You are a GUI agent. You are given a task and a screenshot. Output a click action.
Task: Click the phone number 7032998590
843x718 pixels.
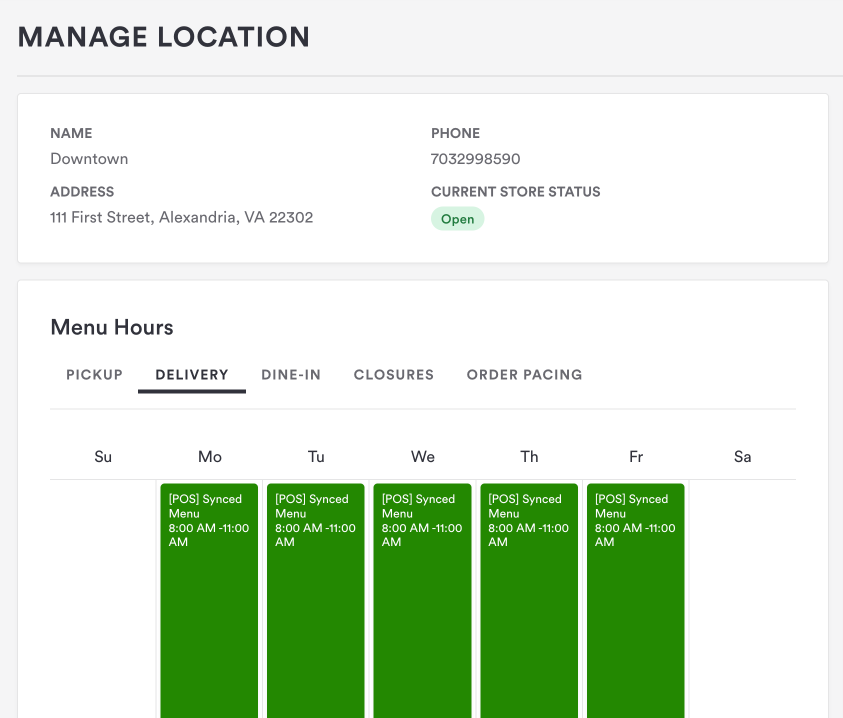(475, 159)
